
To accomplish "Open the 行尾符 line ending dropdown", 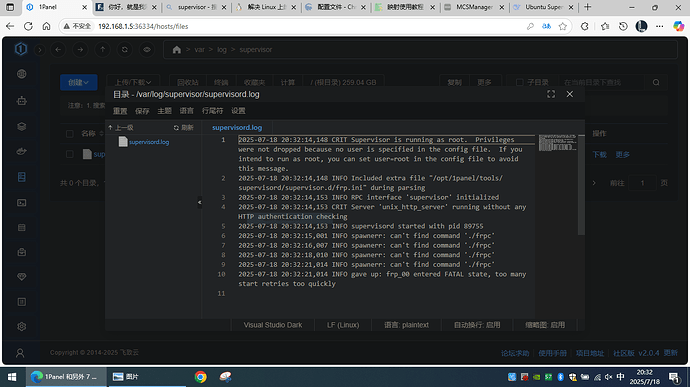I will [212, 111].
